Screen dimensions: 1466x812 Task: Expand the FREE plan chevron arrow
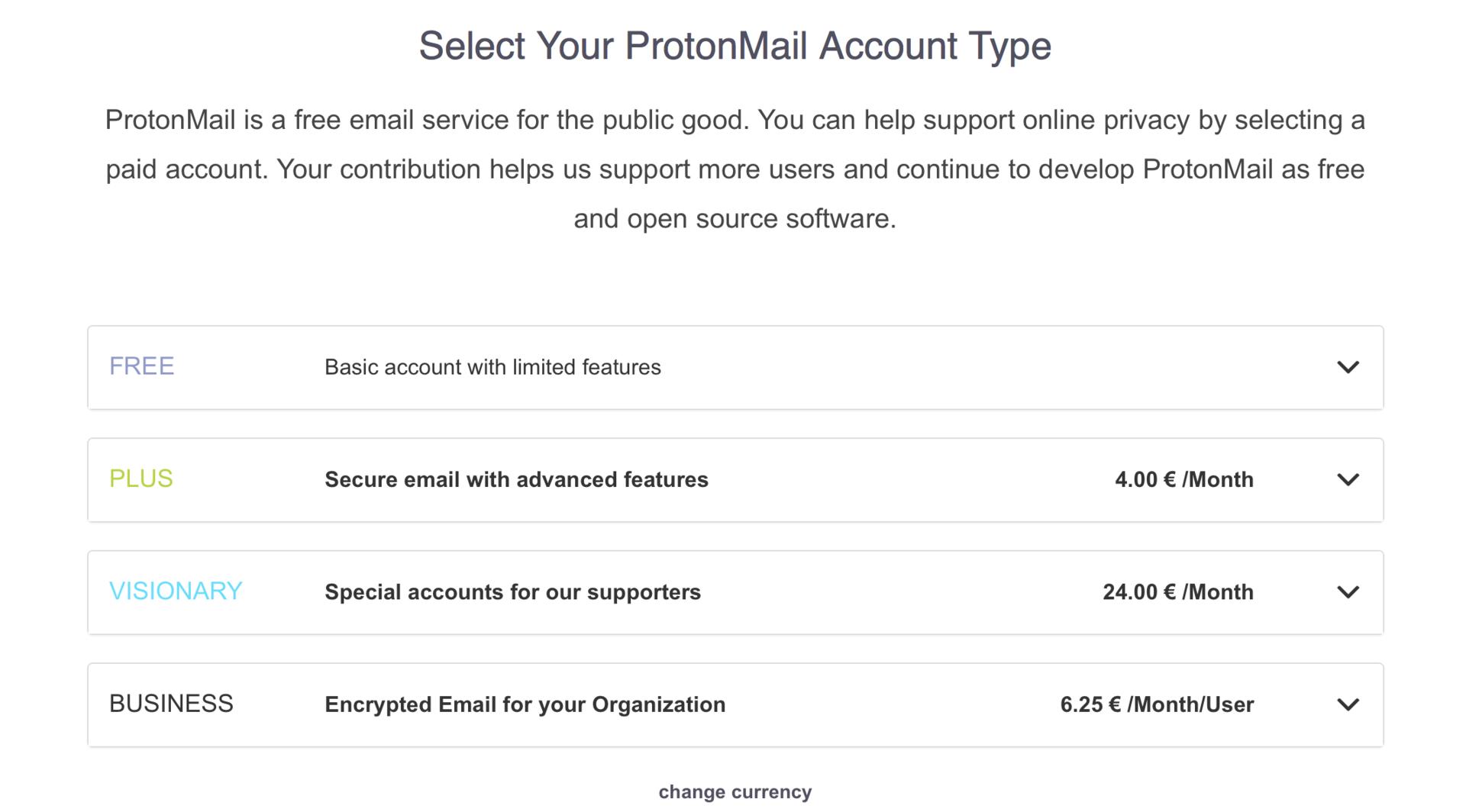point(1348,367)
